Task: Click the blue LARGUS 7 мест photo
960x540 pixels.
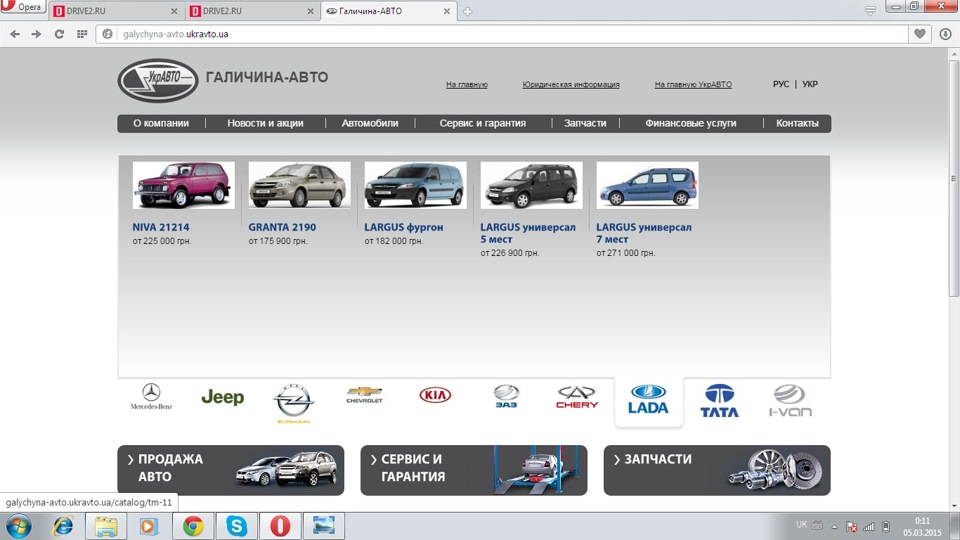Action: (x=647, y=185)
